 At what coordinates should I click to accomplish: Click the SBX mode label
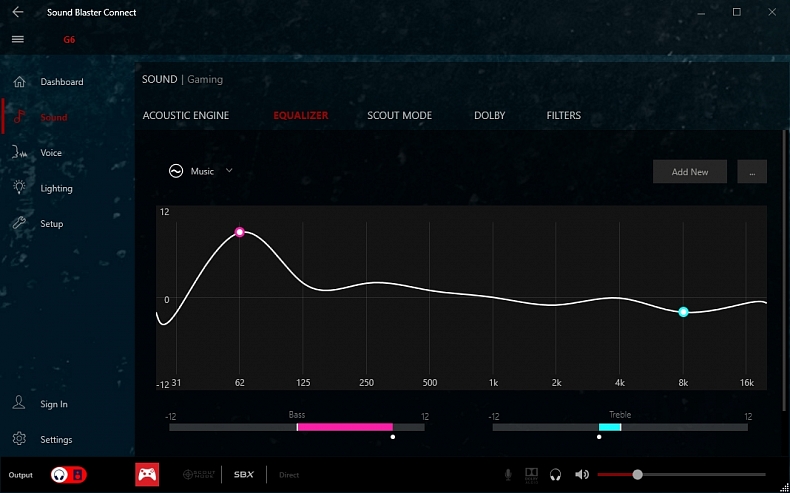244,474
